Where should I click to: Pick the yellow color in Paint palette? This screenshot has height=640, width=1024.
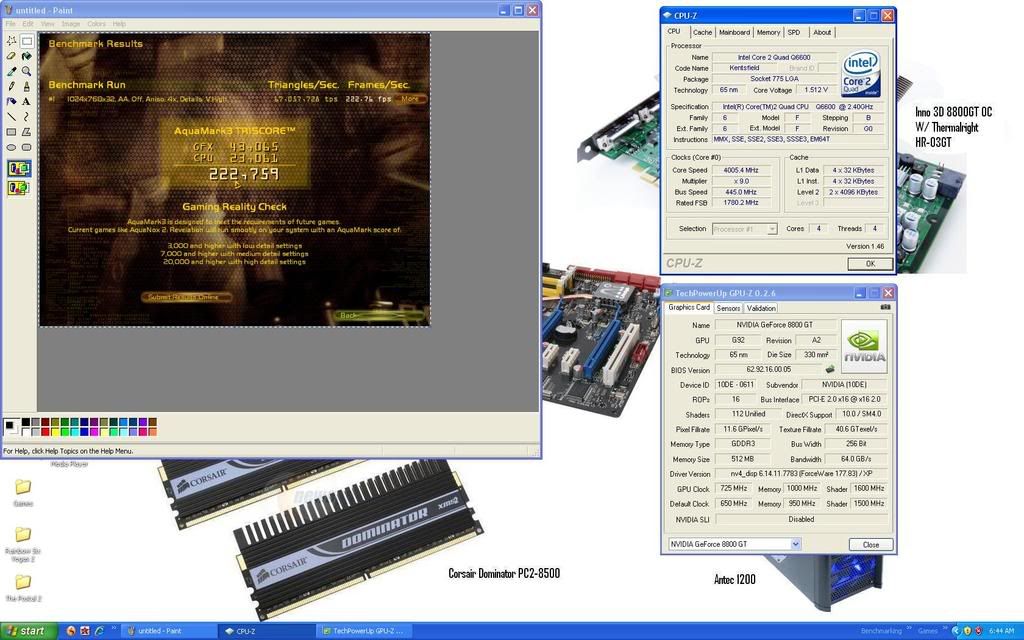(x=55, y=432)
